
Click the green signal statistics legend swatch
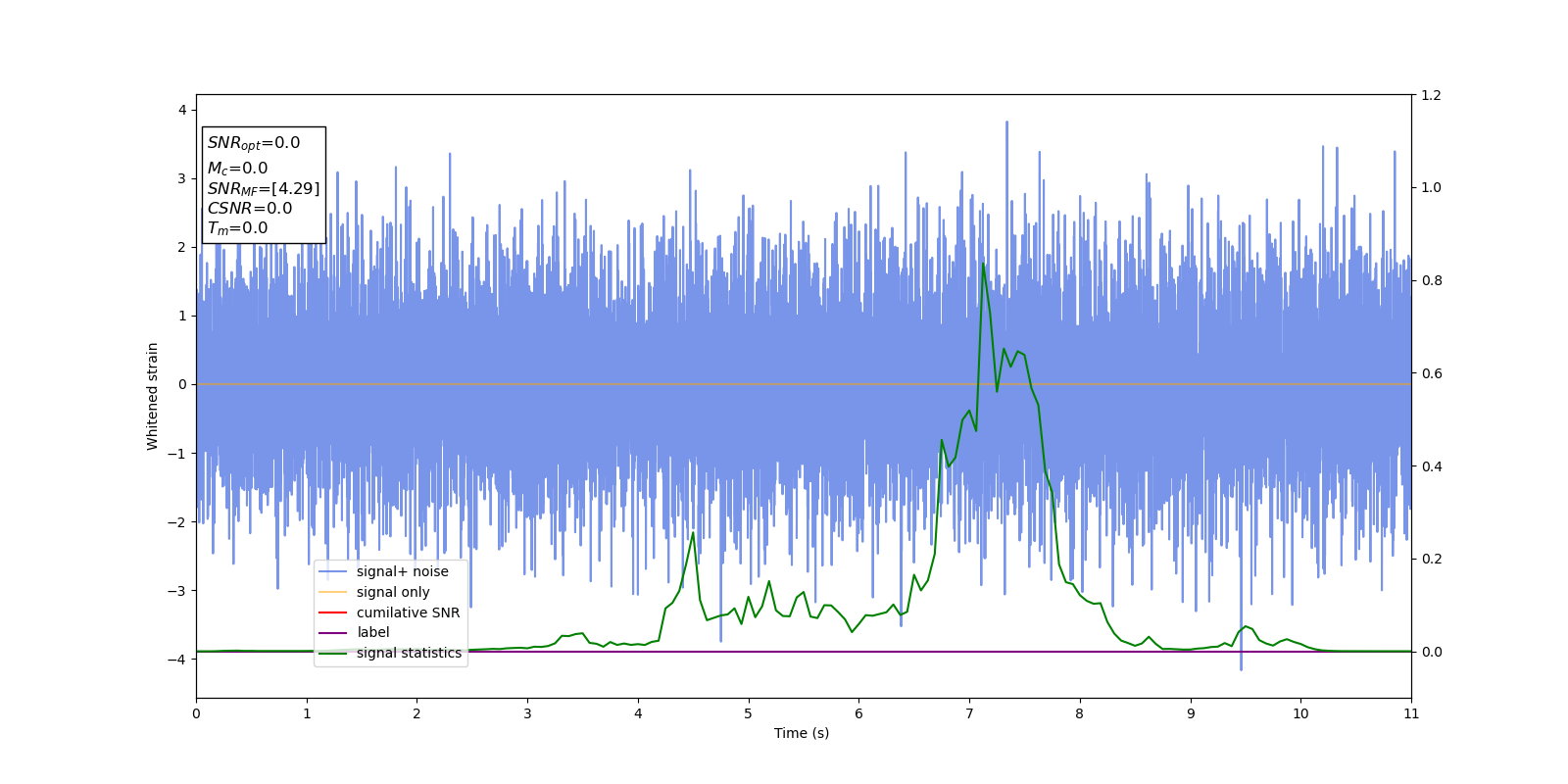tap(333, 653)
